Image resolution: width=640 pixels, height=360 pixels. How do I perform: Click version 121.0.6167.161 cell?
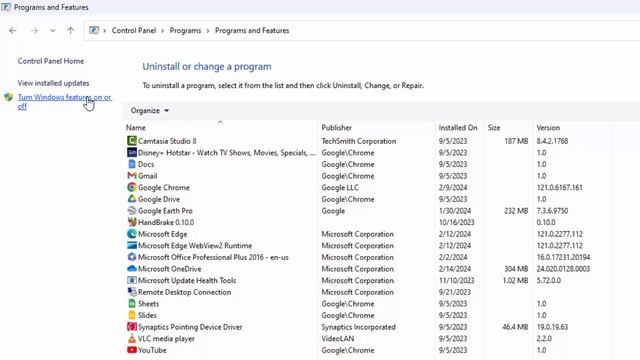(x=559, y=188)
